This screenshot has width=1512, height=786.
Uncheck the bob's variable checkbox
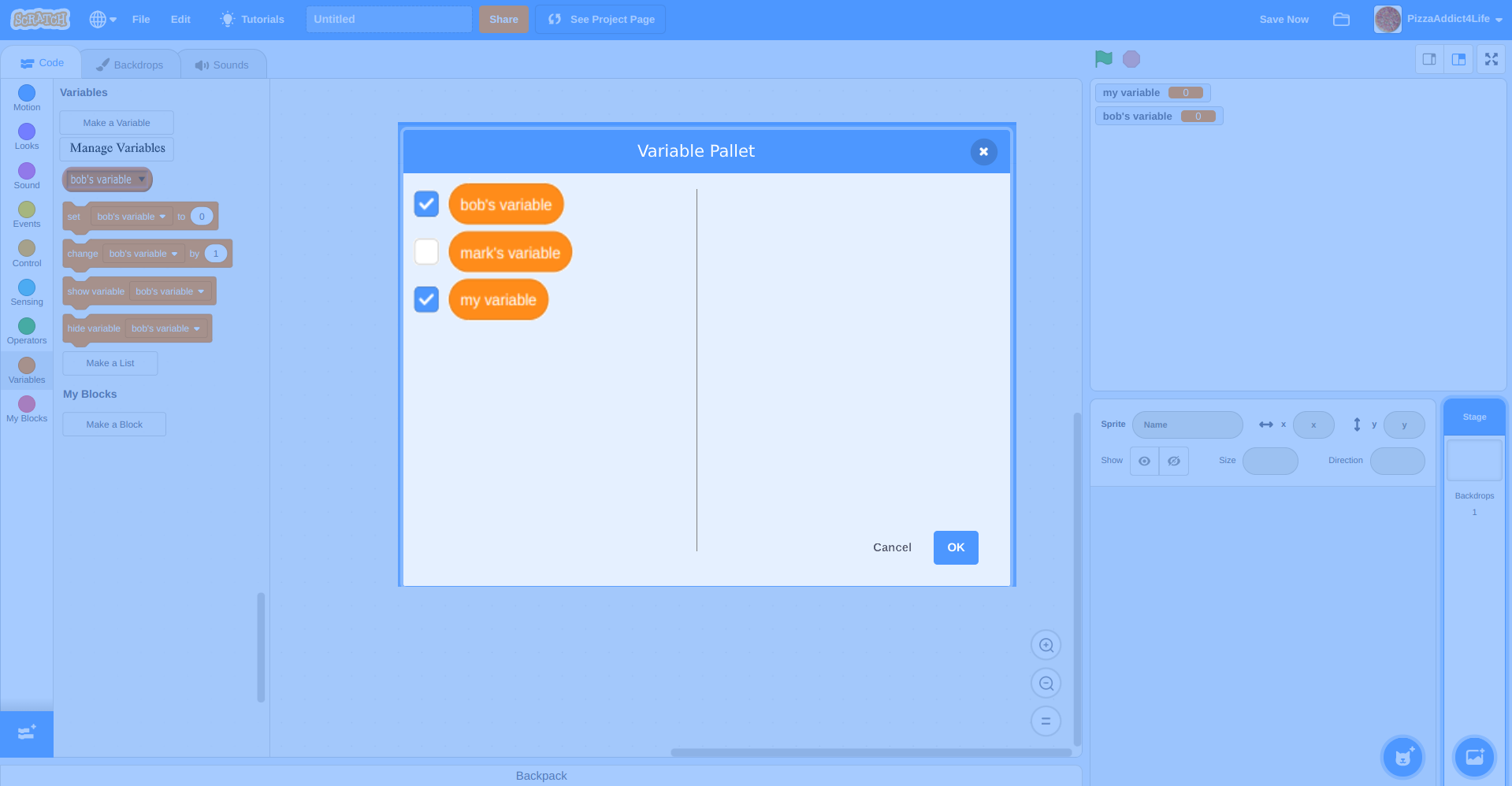[x=426, y=204]
